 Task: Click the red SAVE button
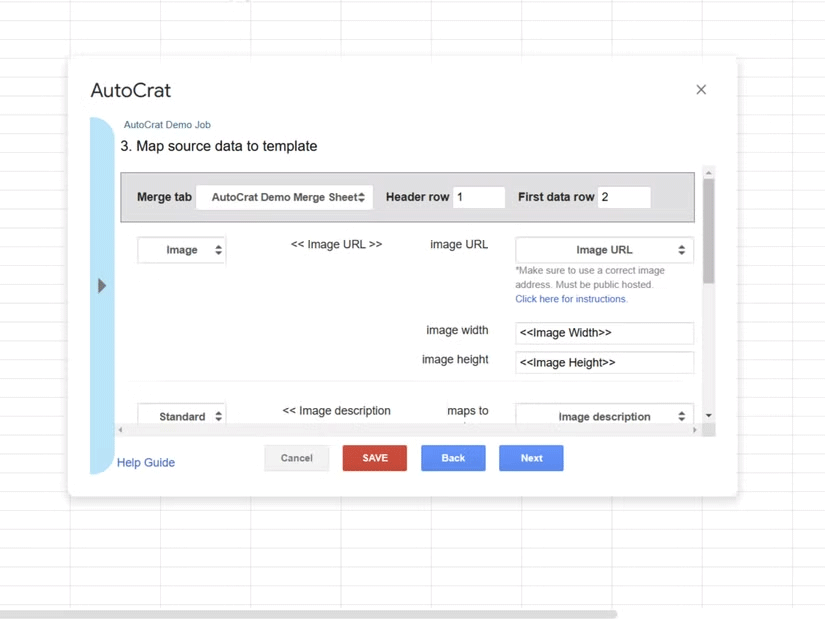[x=375, y=458]
